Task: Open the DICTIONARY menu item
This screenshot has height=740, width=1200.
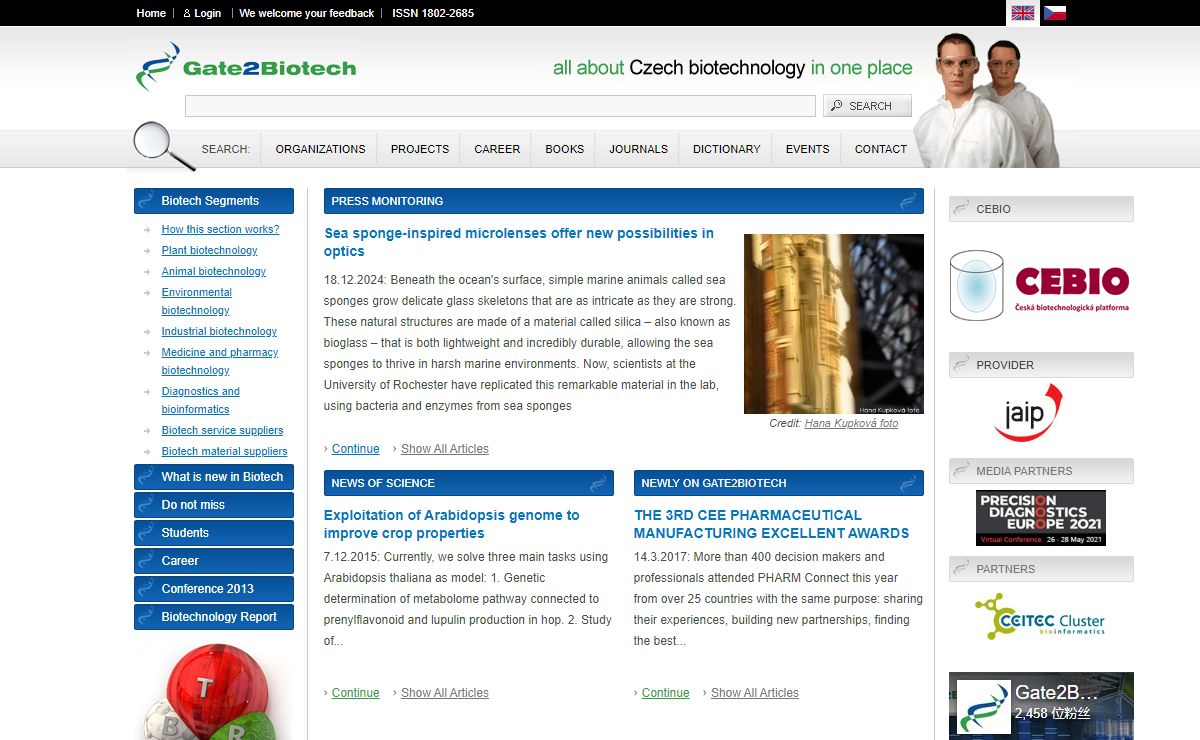Action: tap(727, 149)
